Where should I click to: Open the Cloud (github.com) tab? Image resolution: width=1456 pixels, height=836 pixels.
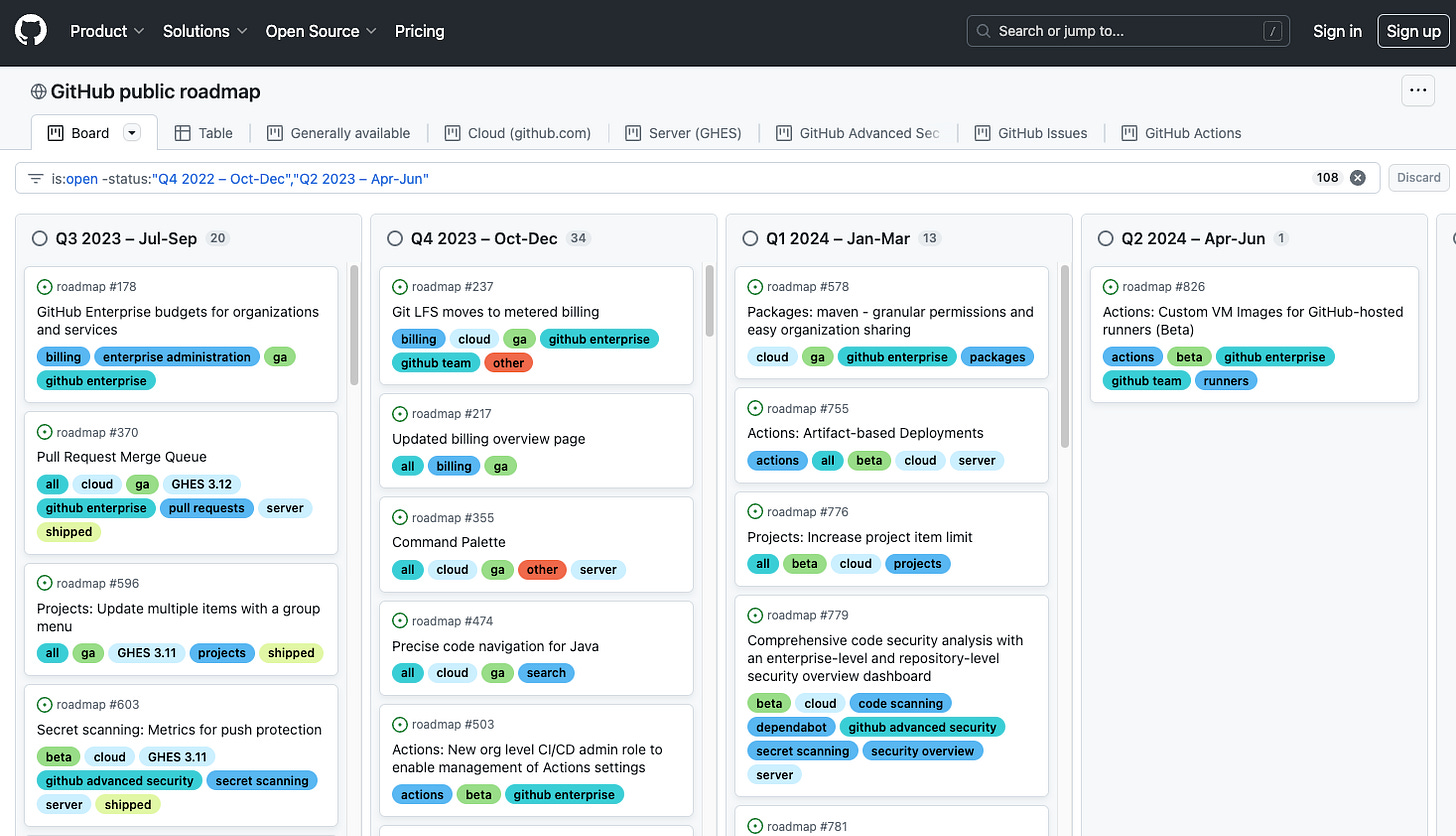(518, 133)
